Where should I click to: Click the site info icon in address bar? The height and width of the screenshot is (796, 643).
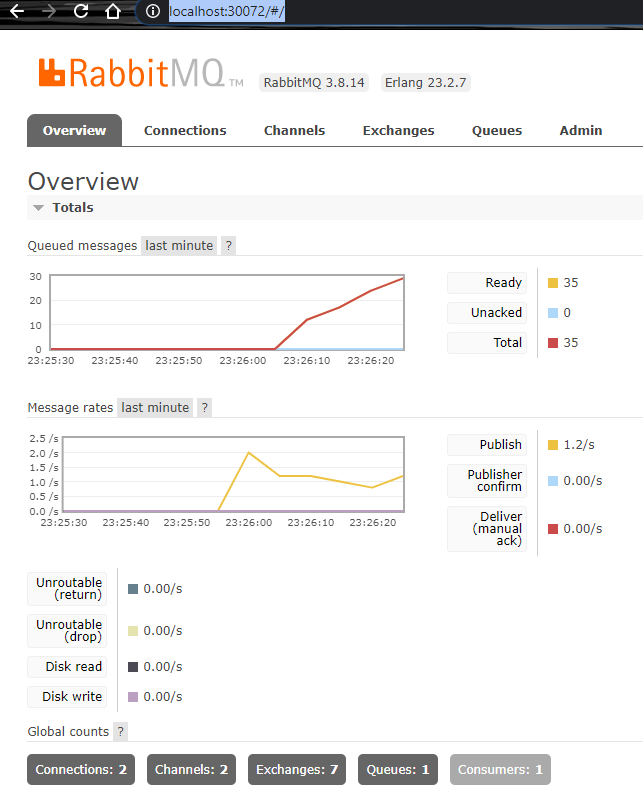tap(152, 11)
